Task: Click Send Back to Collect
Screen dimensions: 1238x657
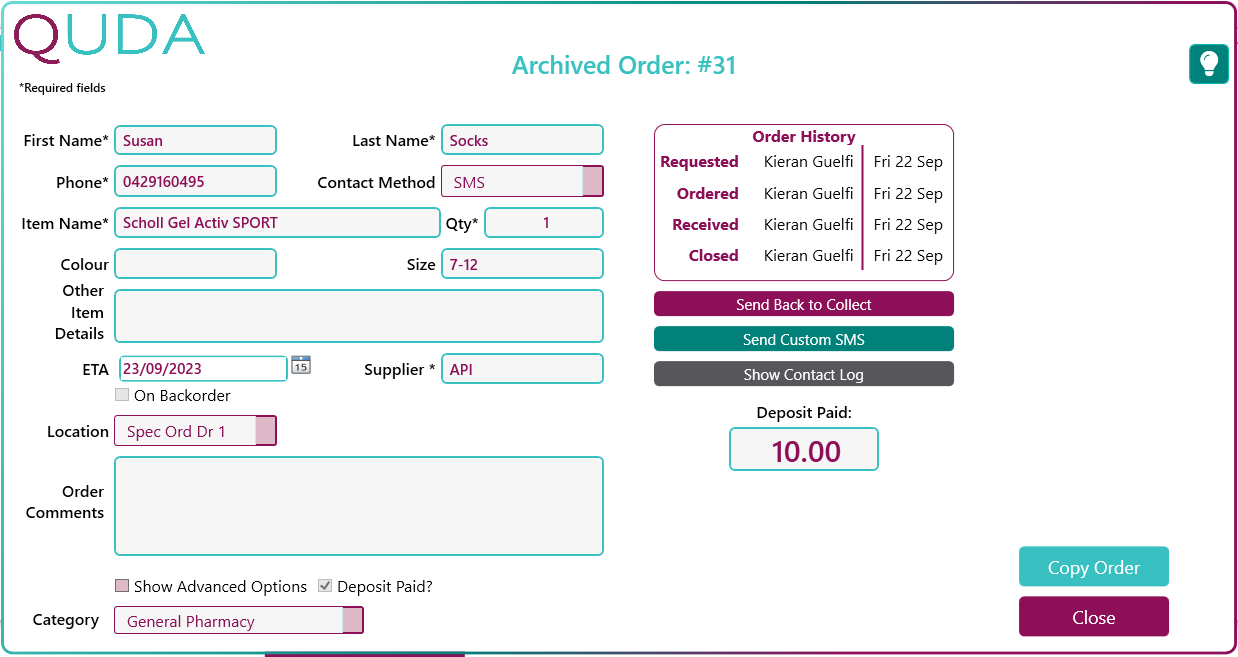Action: tap(803, 303)
